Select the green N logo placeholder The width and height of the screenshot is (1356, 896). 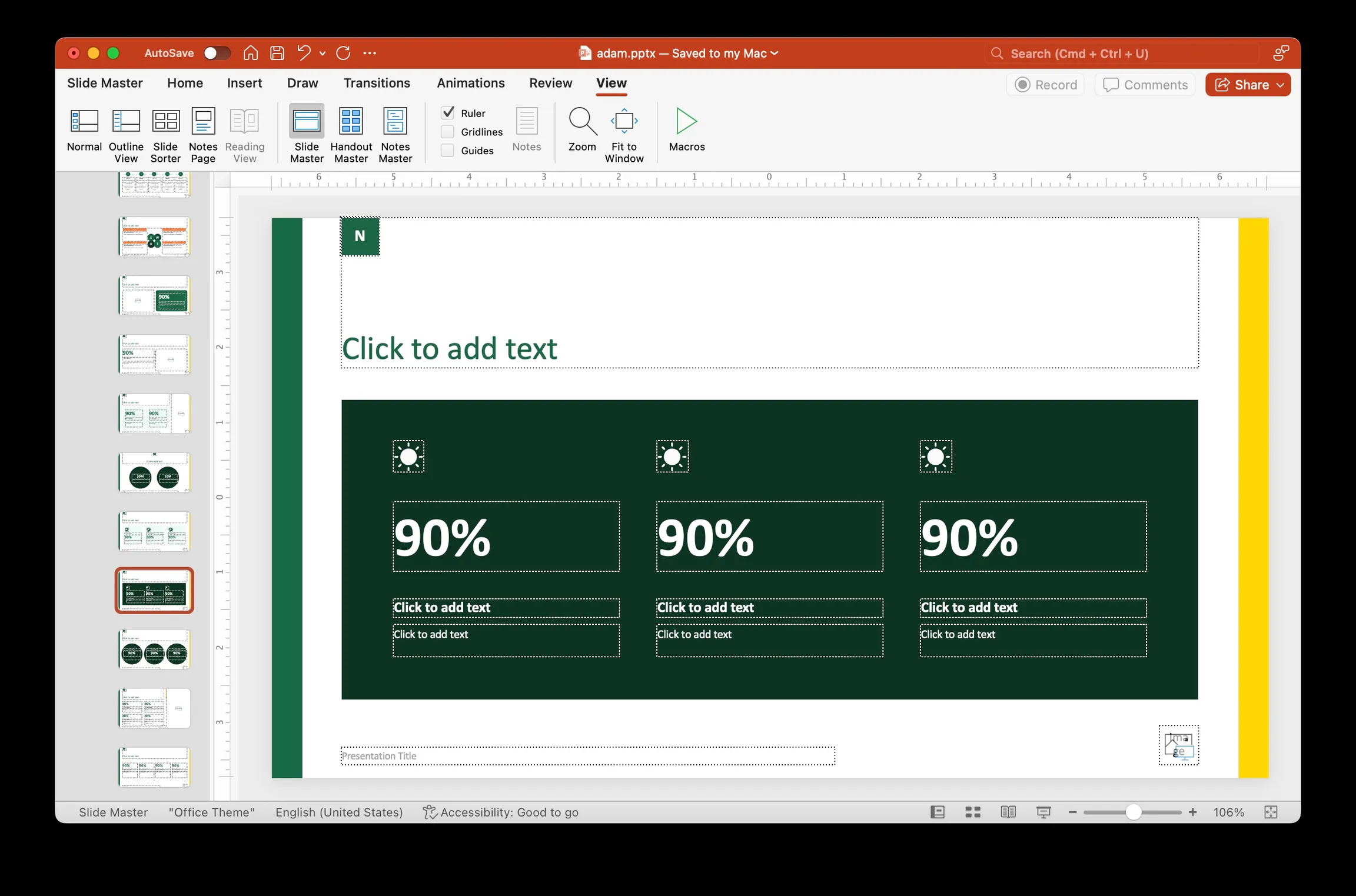[x=360, y=236]
